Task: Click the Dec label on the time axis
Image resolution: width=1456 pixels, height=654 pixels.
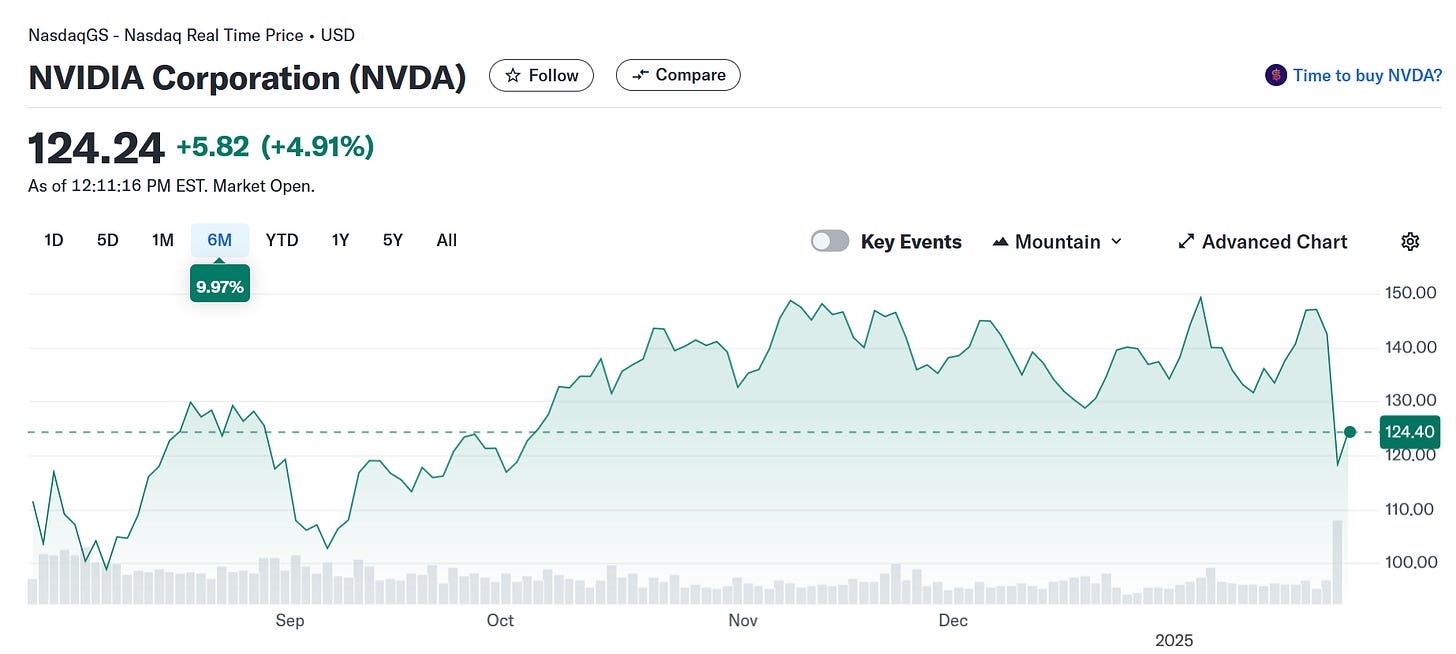Action: [953, 621]
